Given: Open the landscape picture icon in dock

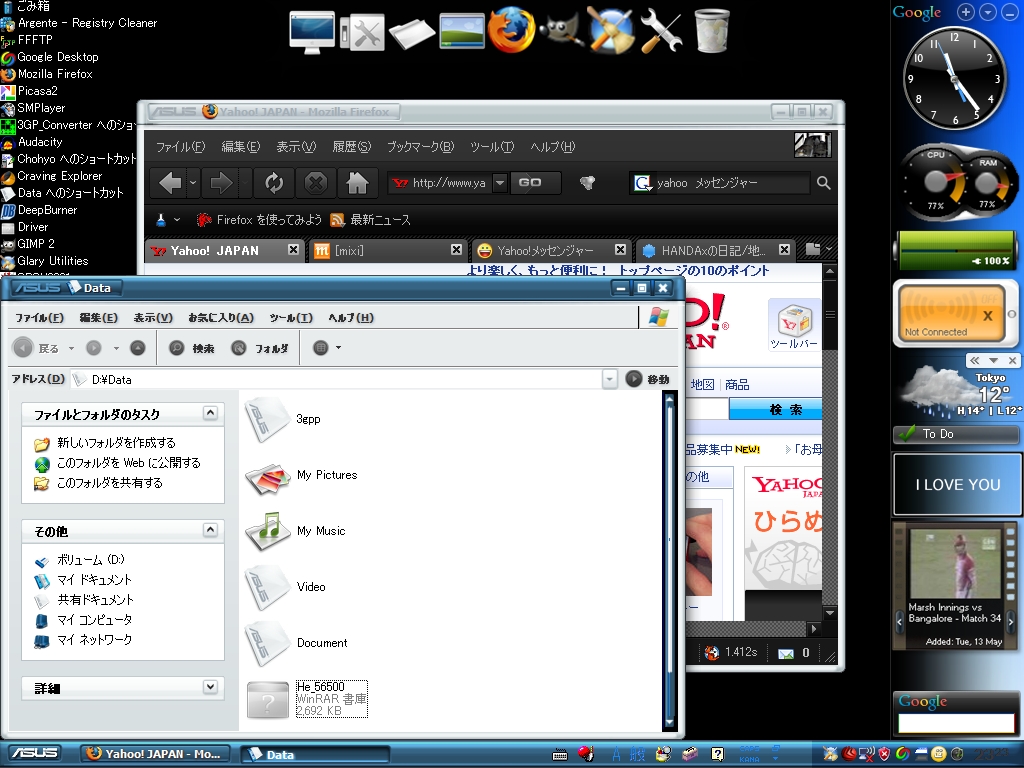Looking at the screenshot, I should click(462, 32).
